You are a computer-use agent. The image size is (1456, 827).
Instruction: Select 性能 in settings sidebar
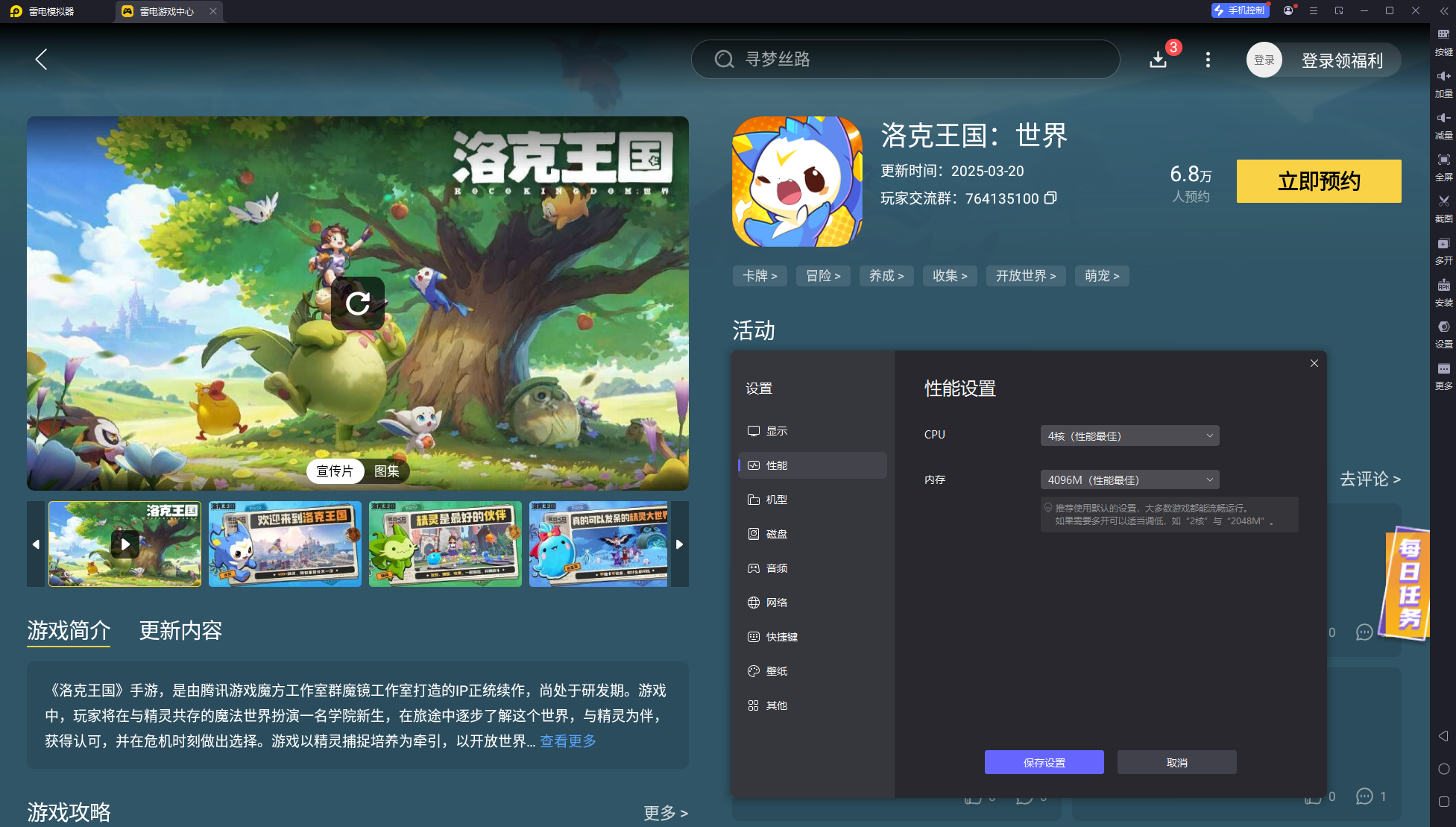pos(812,465)
